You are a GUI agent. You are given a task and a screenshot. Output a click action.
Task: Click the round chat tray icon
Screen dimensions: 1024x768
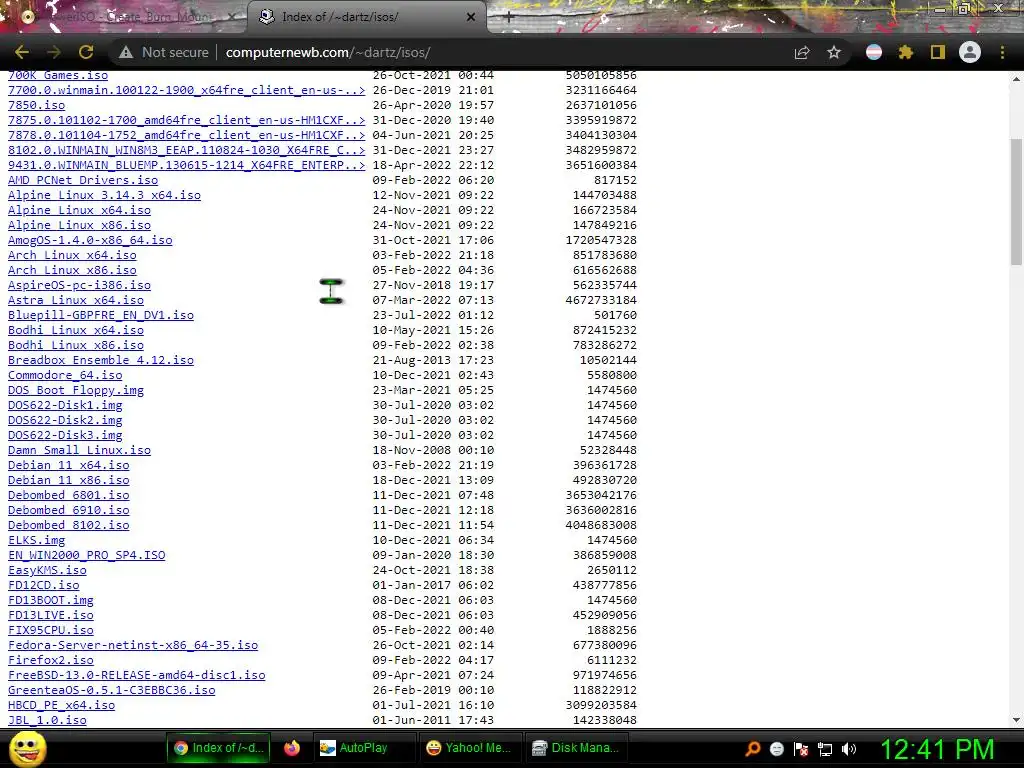click(x=776, y=748)
